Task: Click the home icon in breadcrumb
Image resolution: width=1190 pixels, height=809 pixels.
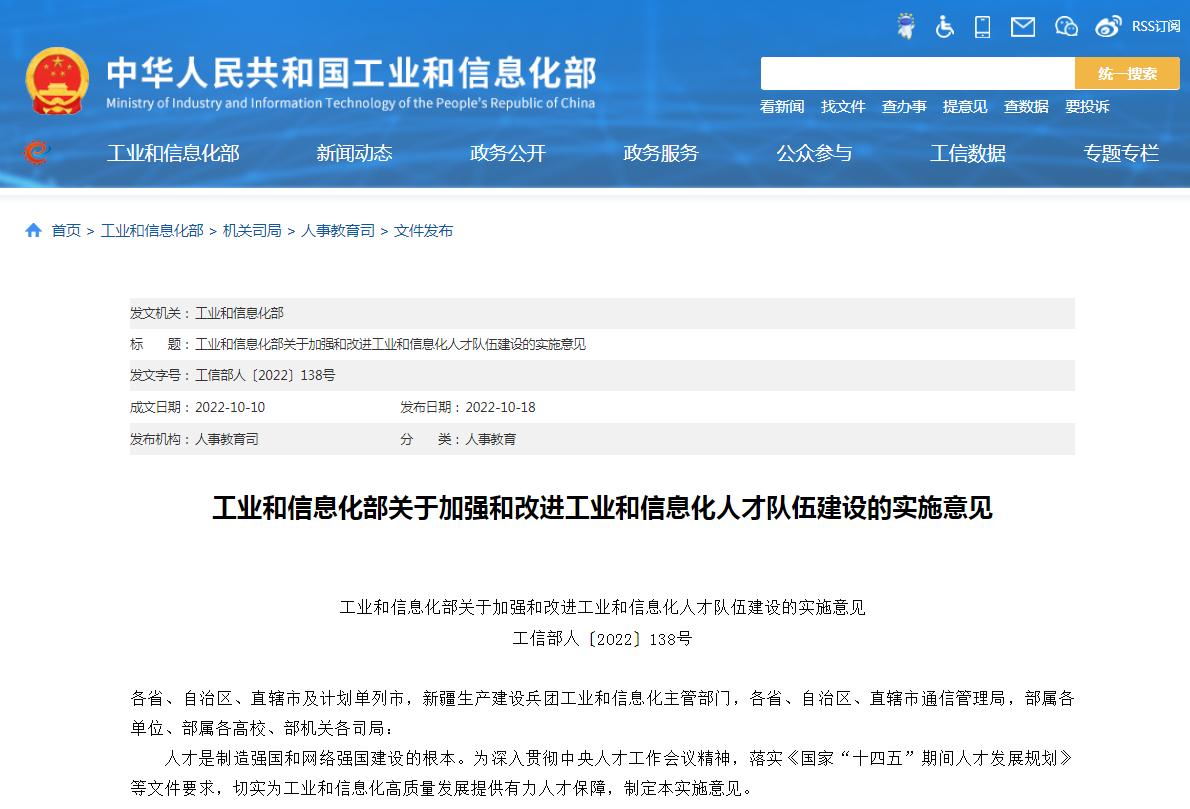Action: click(33, 230)
